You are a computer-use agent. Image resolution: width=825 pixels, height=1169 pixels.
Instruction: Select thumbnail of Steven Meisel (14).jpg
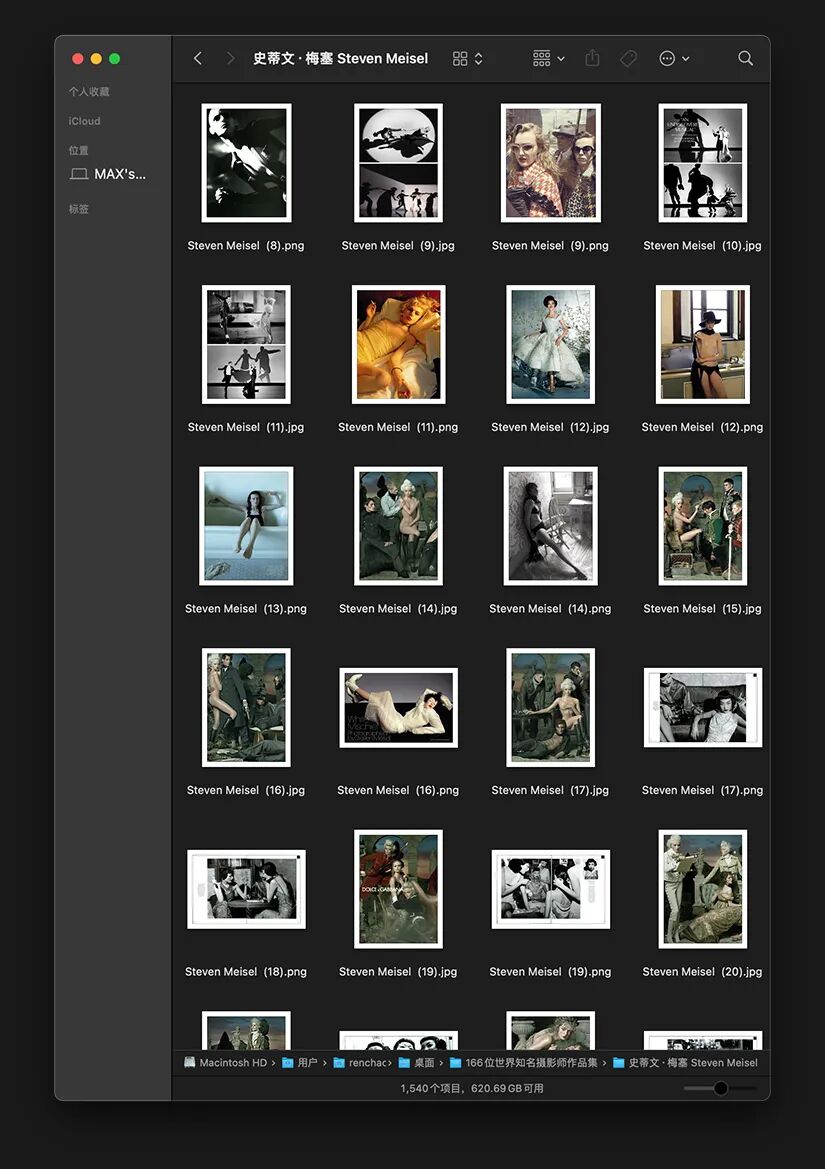[398, 526]
